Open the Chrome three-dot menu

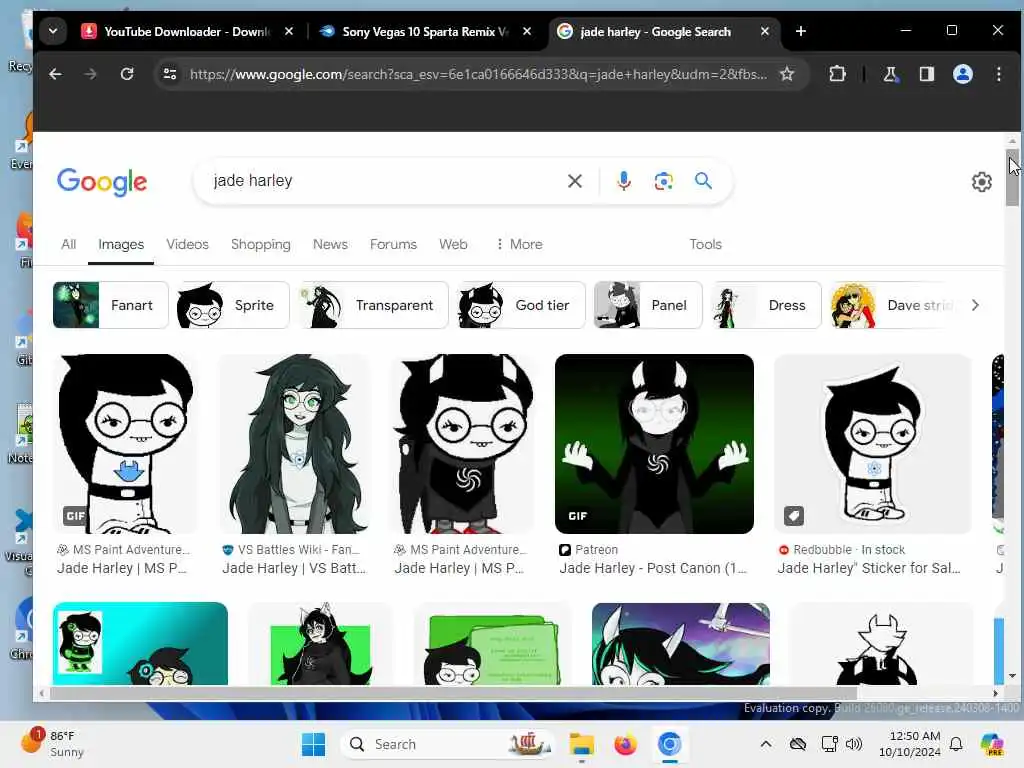(x=999, y=74)
